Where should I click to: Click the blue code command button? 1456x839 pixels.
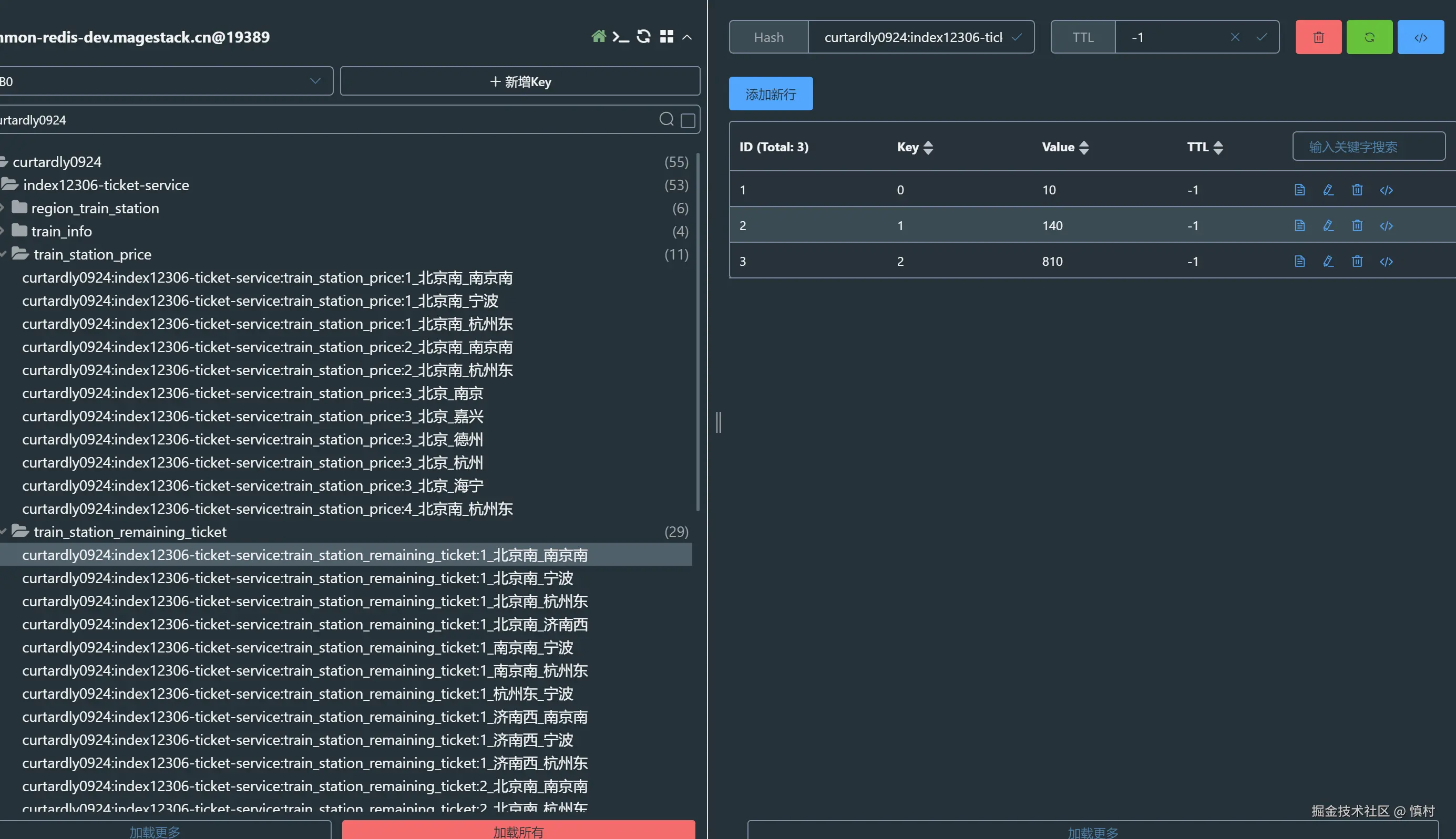[x=1420, y=37]
